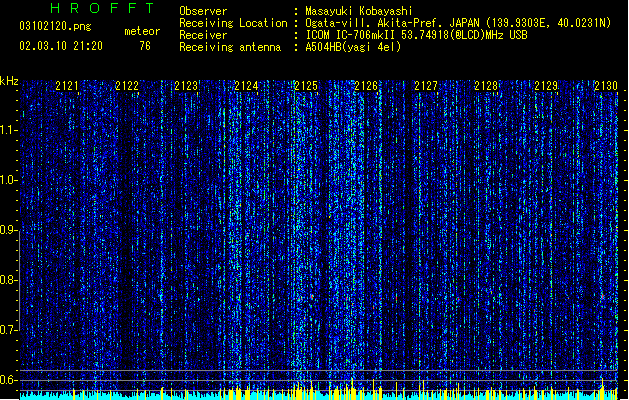Select the ICOM IC-706mkII receiver text
This screenshot has height=400, width=629.
[416, 35]
